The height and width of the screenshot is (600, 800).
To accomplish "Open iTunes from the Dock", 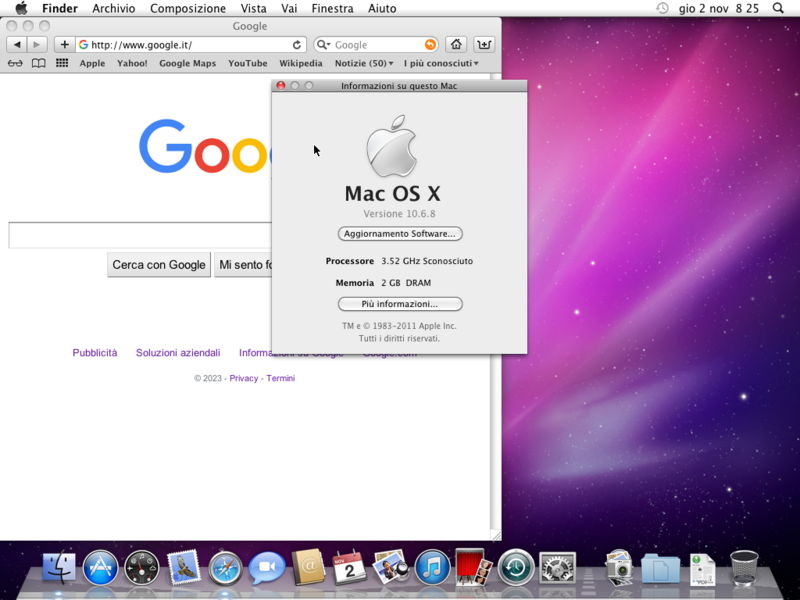I will point(432,567).
